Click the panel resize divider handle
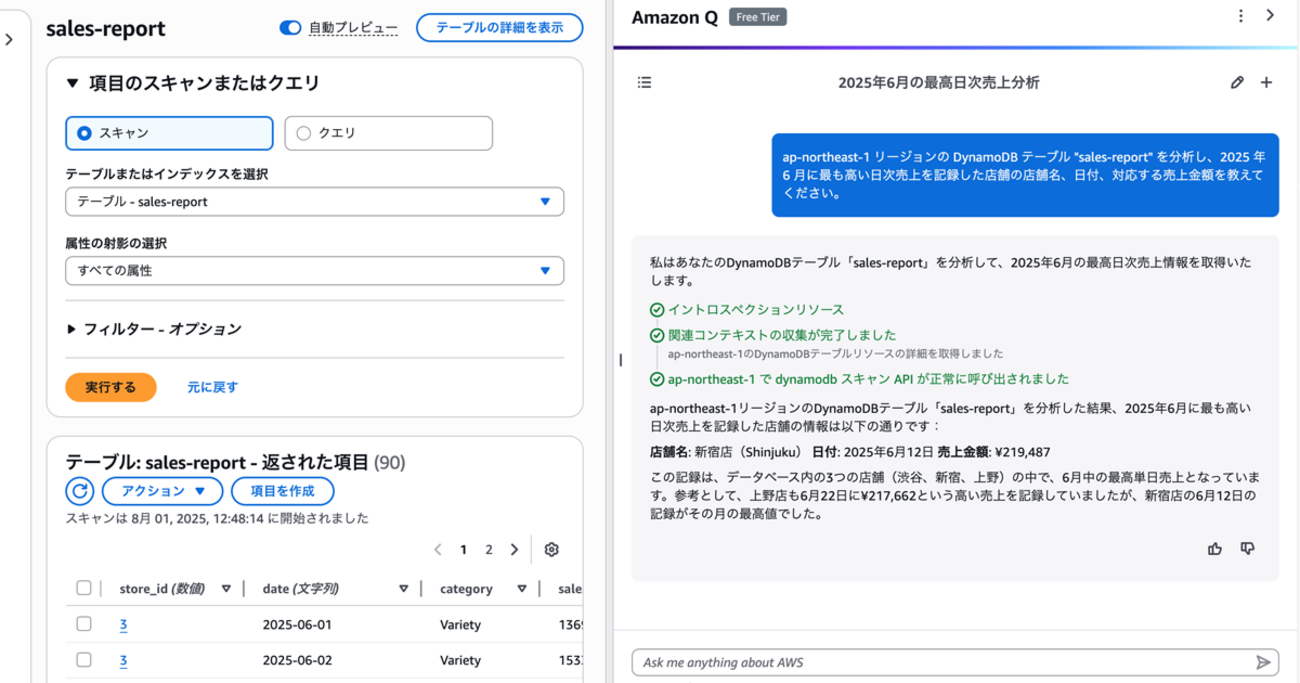 pos(621,359)
